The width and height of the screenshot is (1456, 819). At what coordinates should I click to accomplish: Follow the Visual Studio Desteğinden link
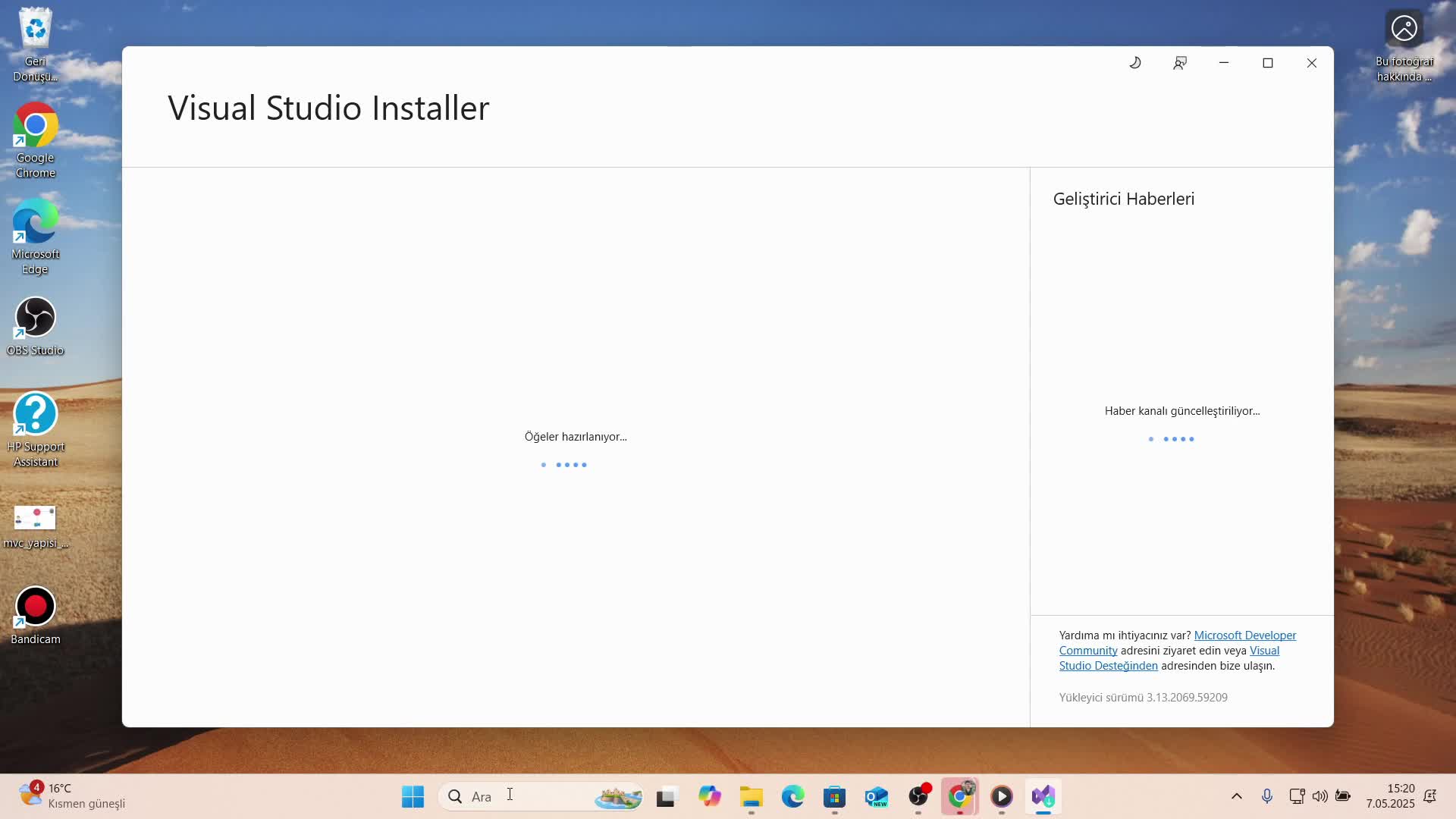[x=1169, y=658]
